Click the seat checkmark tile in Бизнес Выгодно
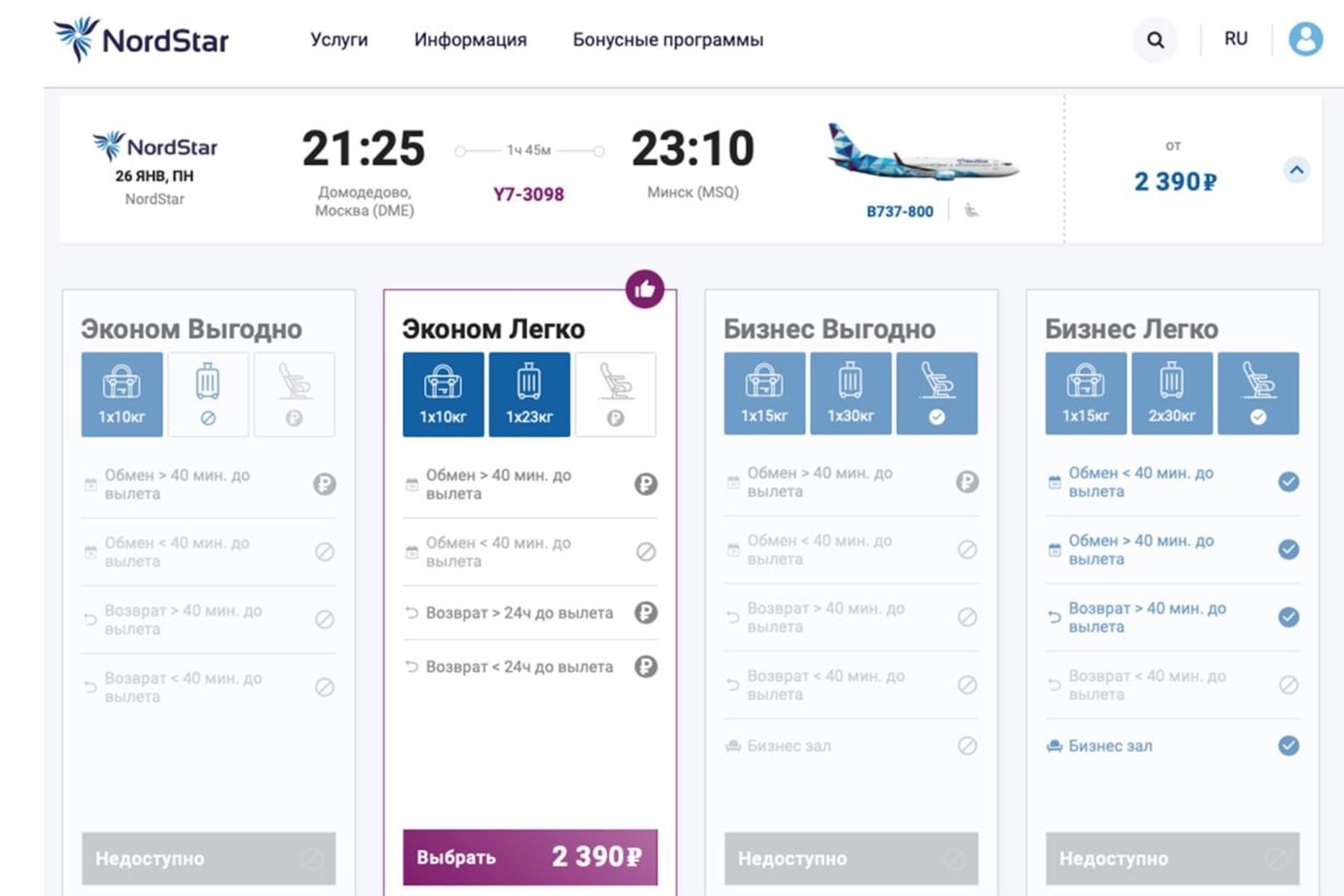 pos(936,393)
